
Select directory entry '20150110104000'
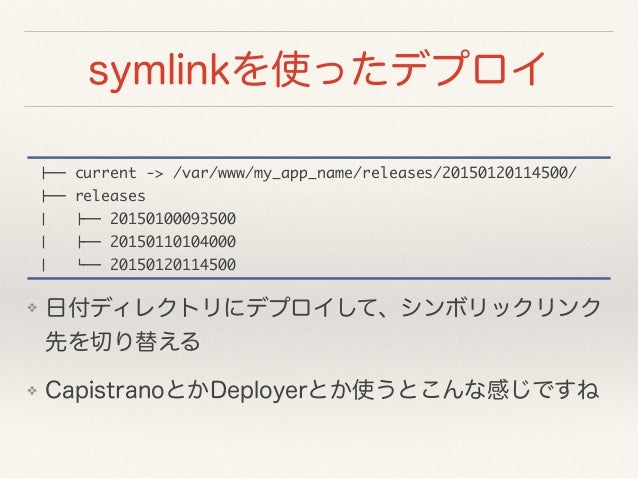(x=173, y=242)
